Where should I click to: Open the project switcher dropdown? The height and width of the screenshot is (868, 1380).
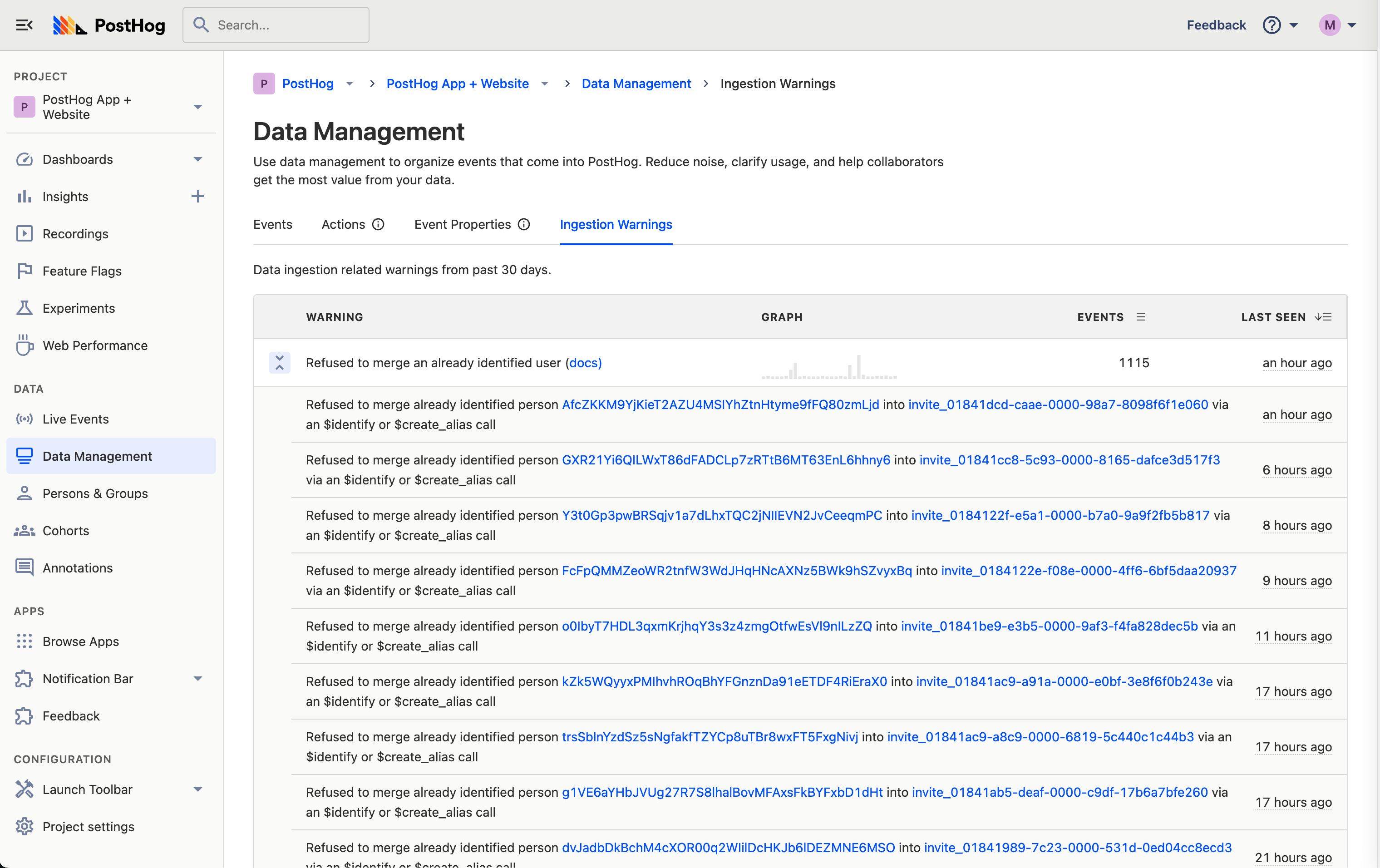point(198,107)
